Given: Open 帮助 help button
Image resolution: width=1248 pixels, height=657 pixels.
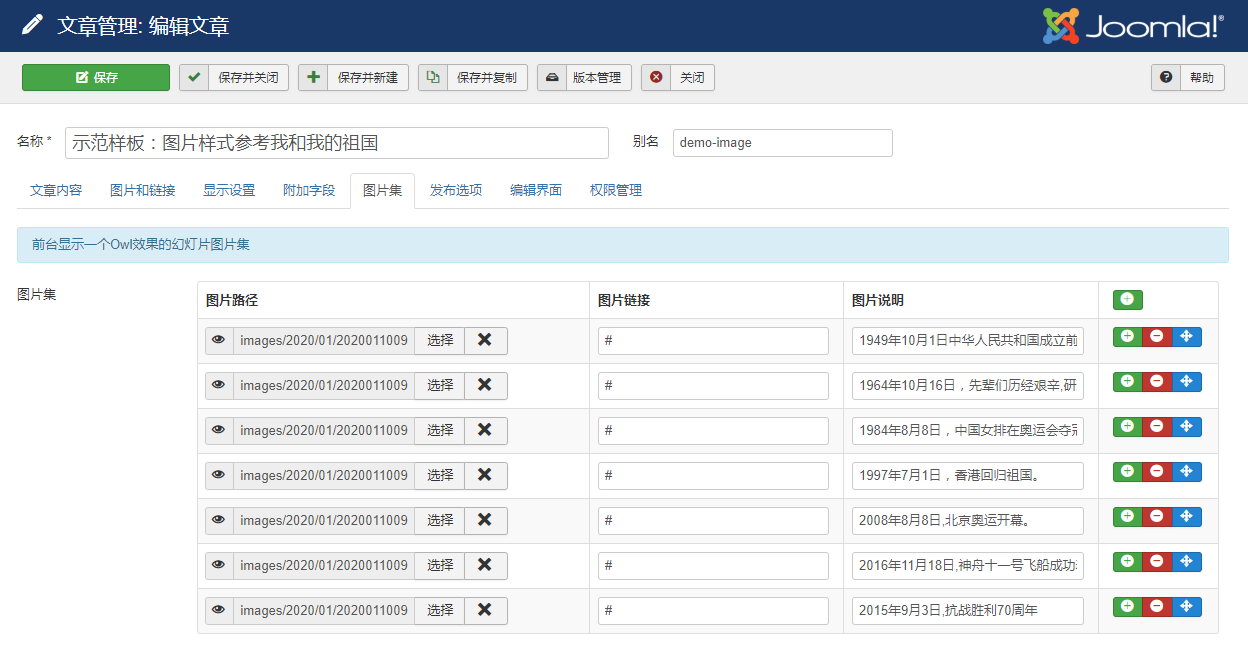Looking at the screenshot, I should pos(1188,78).
